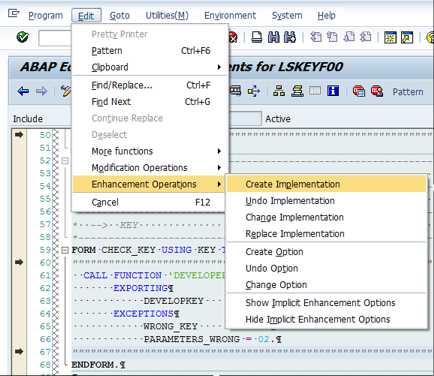Choose Cancel F12 from Edit menu
434x376 pixels.
(x=150, y=202)
